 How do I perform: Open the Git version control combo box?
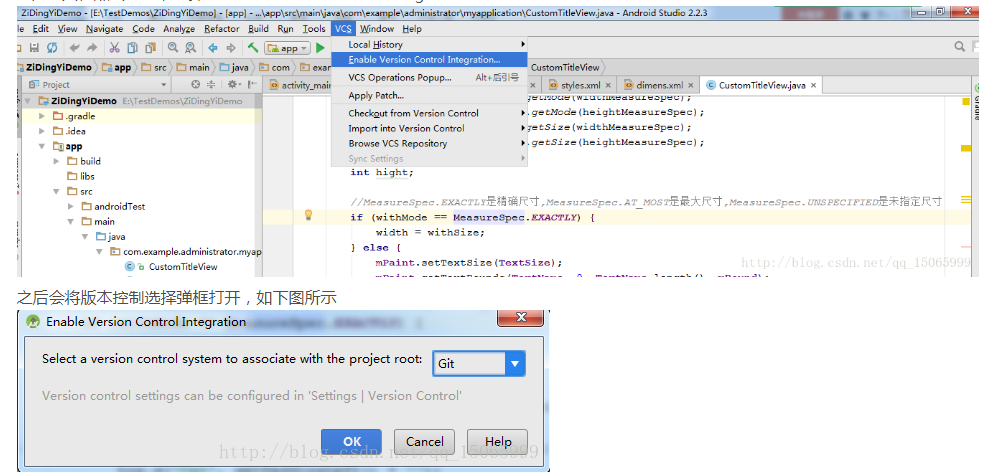coord(478,363)
